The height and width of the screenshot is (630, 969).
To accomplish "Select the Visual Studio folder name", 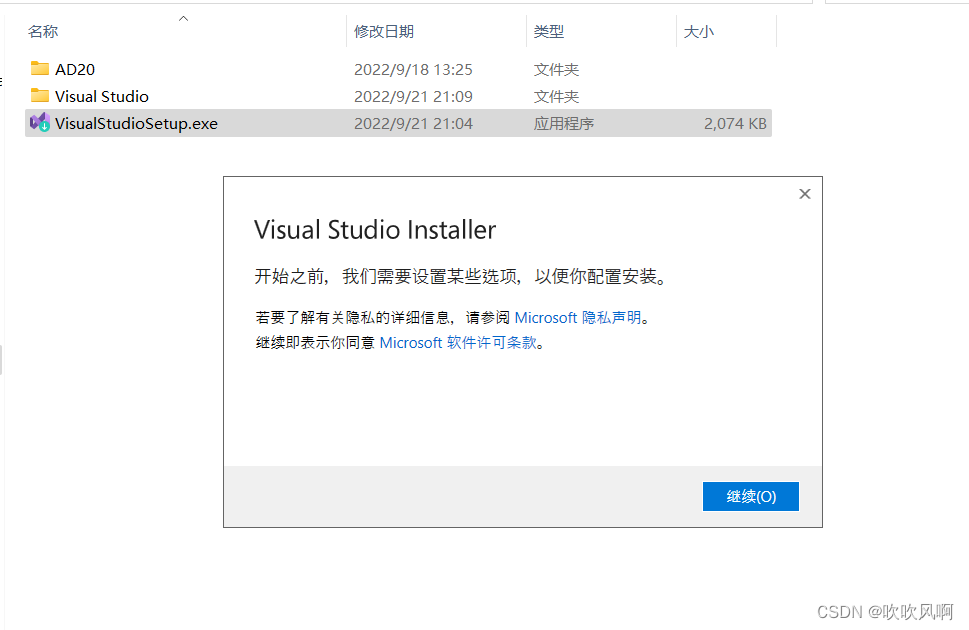I will click(x=102, y=96).
